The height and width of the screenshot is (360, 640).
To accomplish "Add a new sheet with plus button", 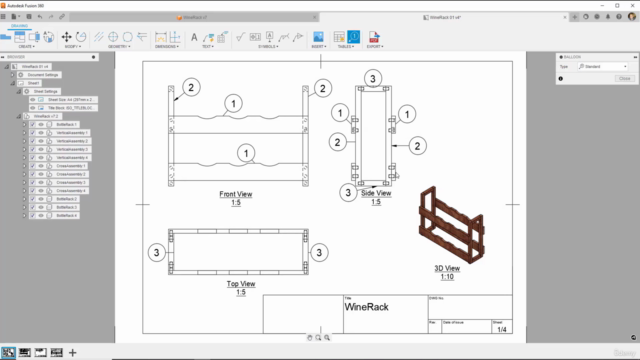I will coord(73,353).
